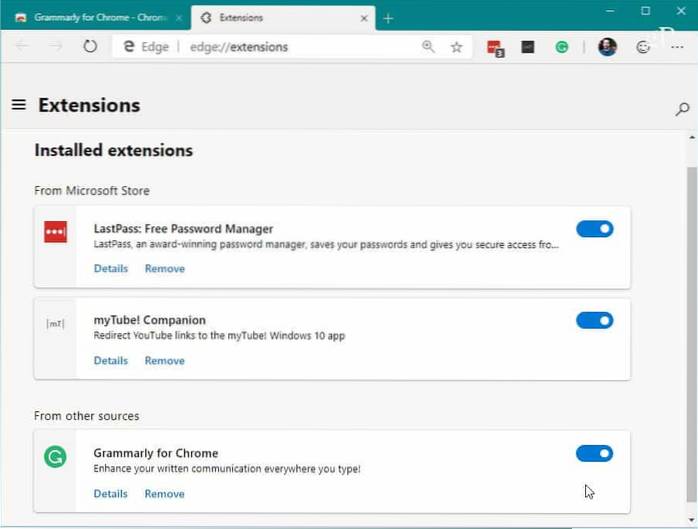This screenshot has height=529, width=698.
Task: Open the LastPass toolbar extension icon
Action: click(x=495, y=47)
